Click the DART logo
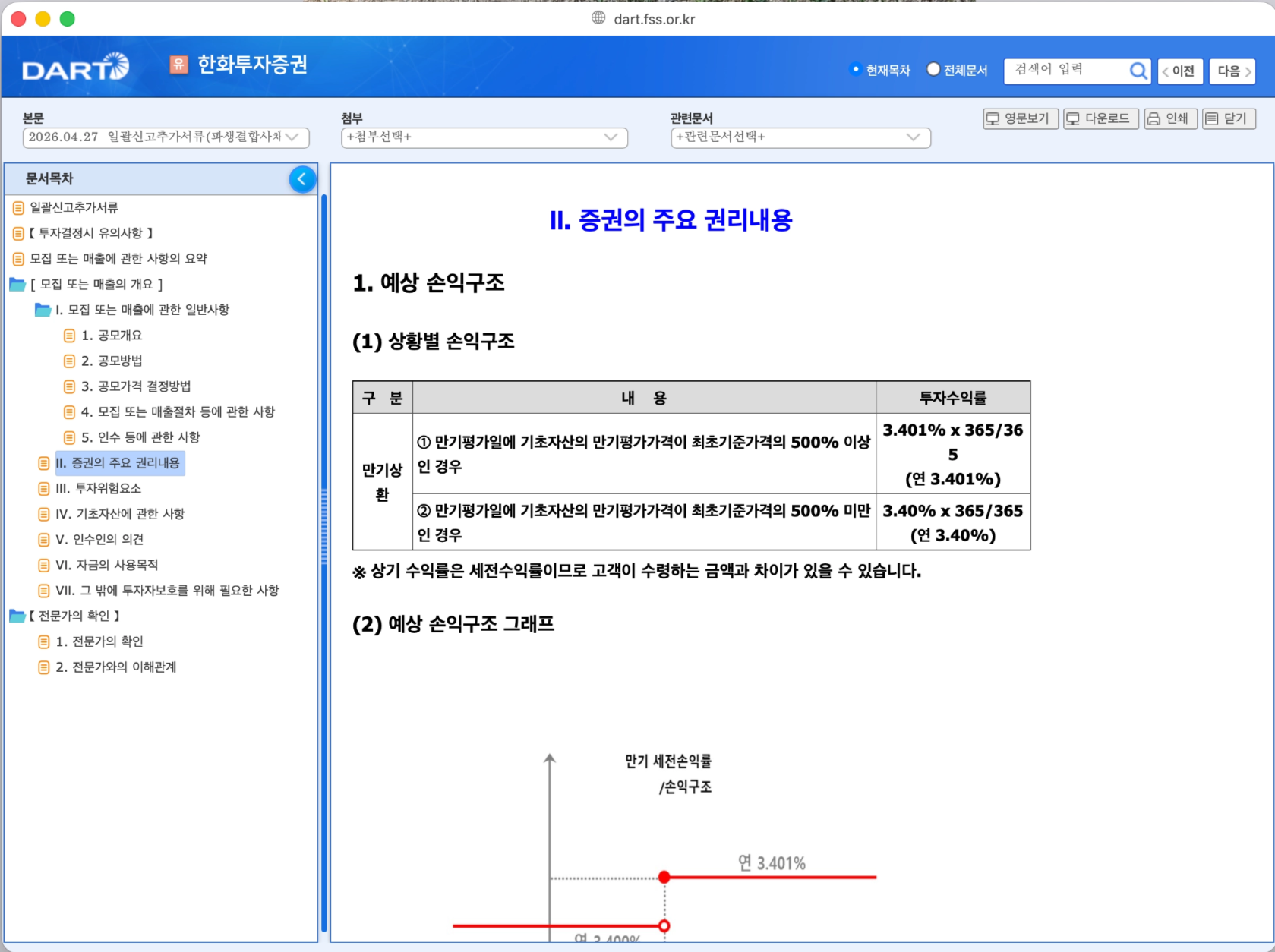Image resolution: width=1275 pixels, height=952 pixels. click(75, 68)
